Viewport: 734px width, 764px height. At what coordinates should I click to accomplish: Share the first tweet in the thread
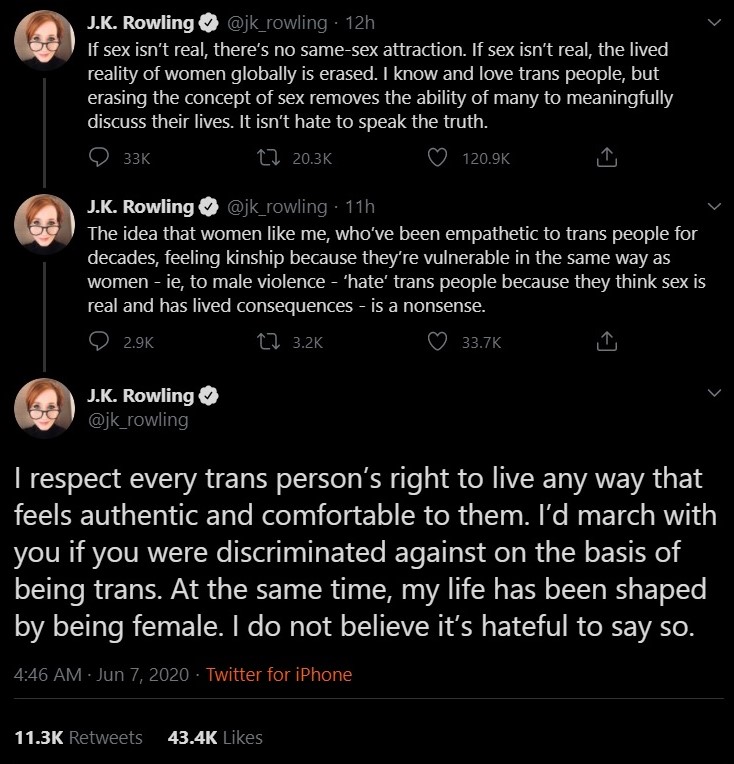coord(604,157)
